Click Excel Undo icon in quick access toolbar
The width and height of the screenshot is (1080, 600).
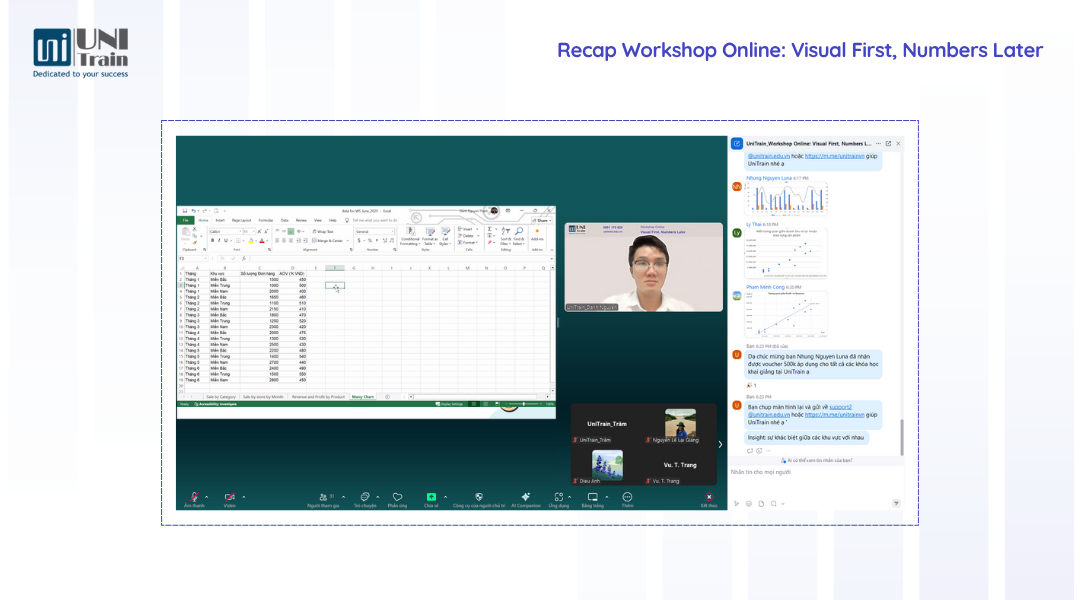(x=193, y=211)
